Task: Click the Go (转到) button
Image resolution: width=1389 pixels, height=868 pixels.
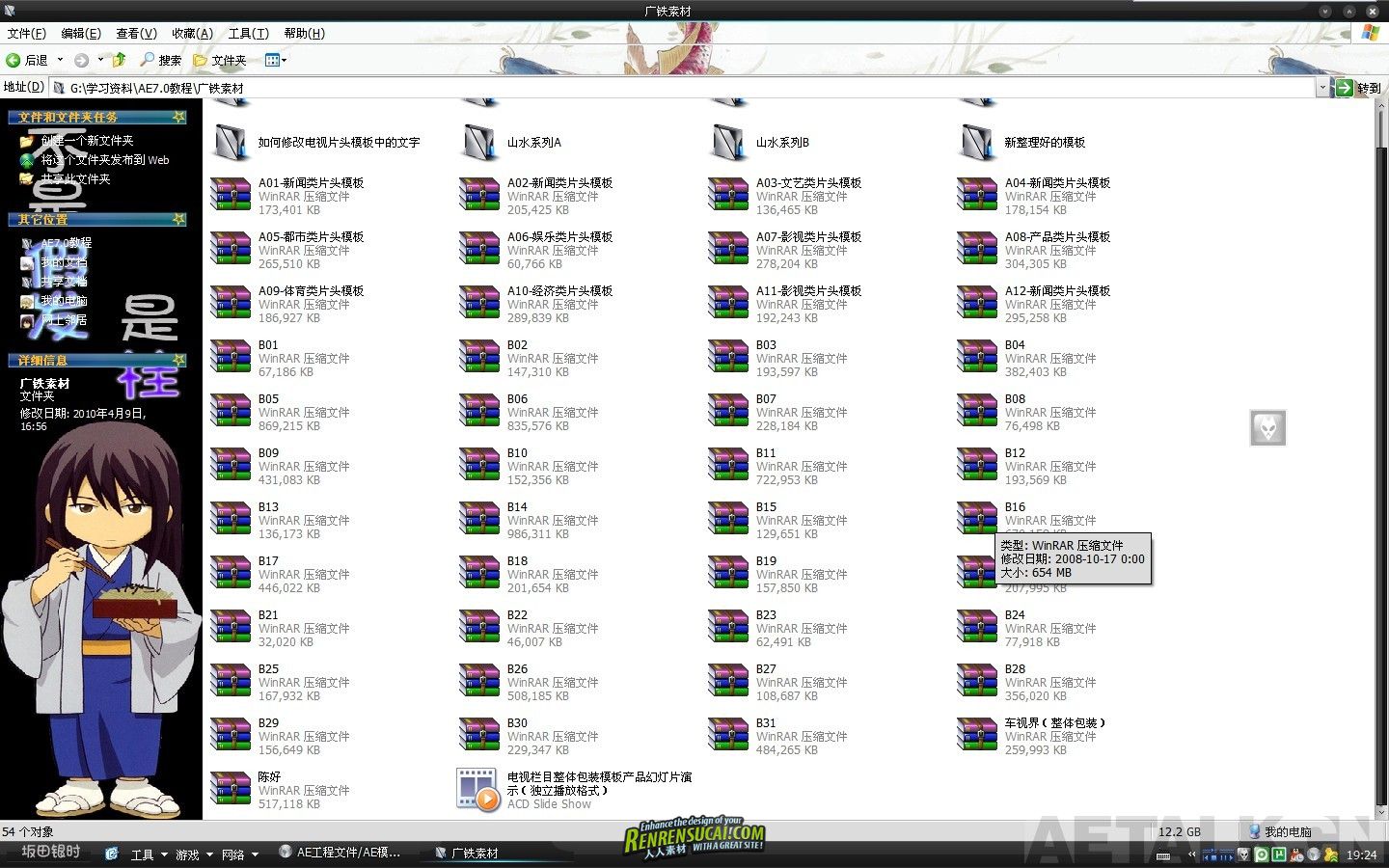Action: (x=1357, y=87)
